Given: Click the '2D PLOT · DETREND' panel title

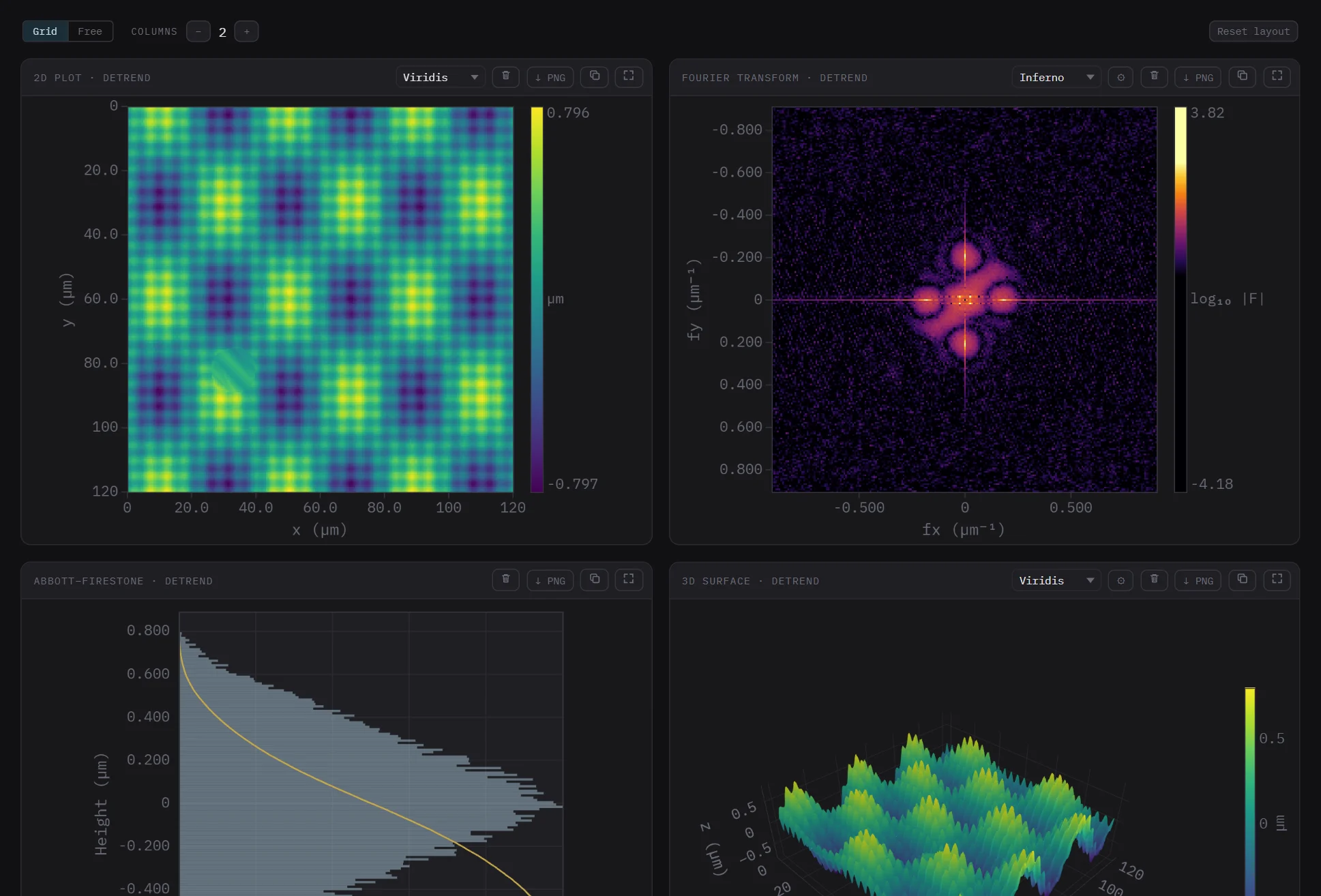Looking at the screenshot, I should coord(92,78).
